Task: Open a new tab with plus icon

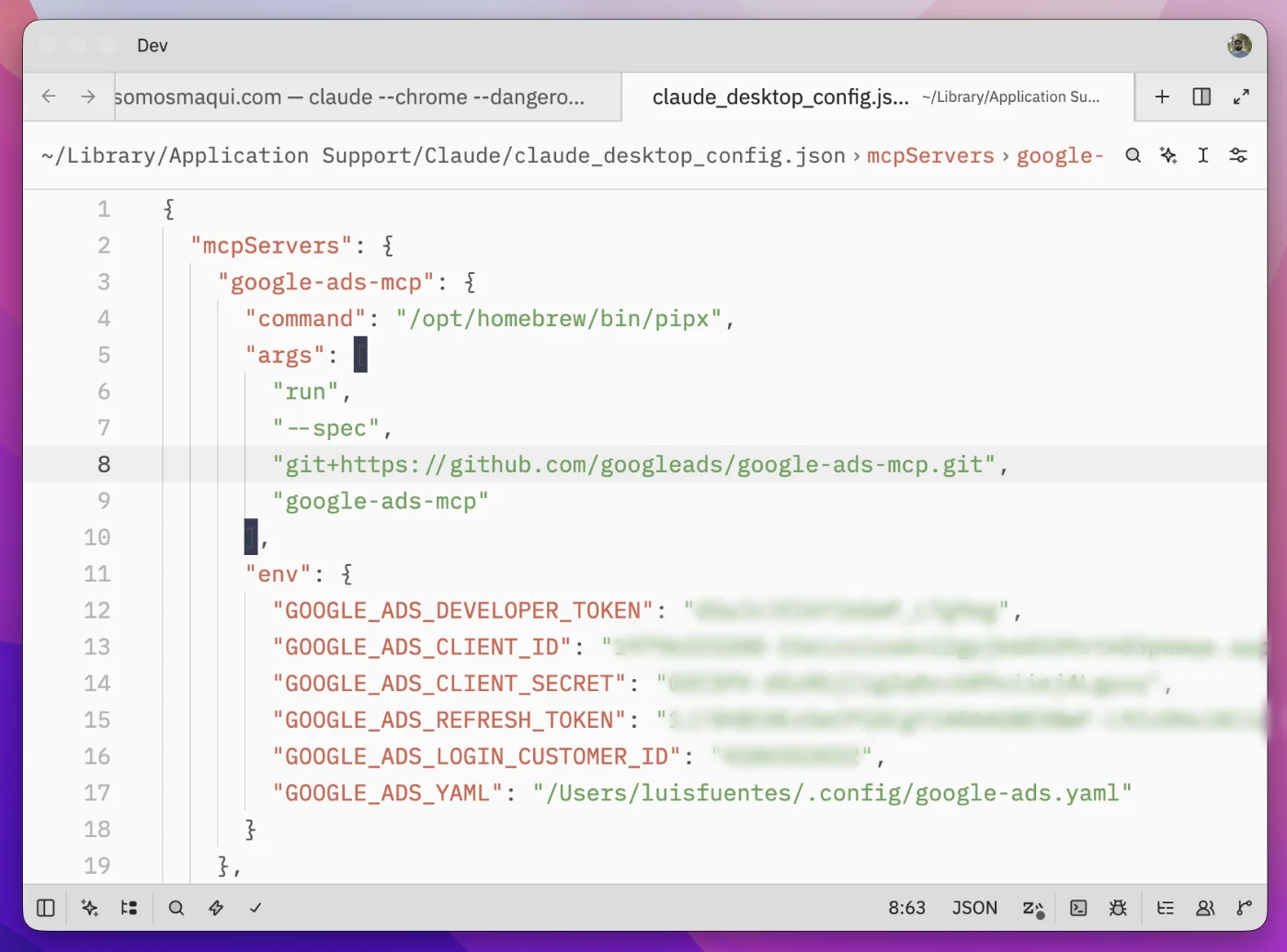Action: [1162, 96]
